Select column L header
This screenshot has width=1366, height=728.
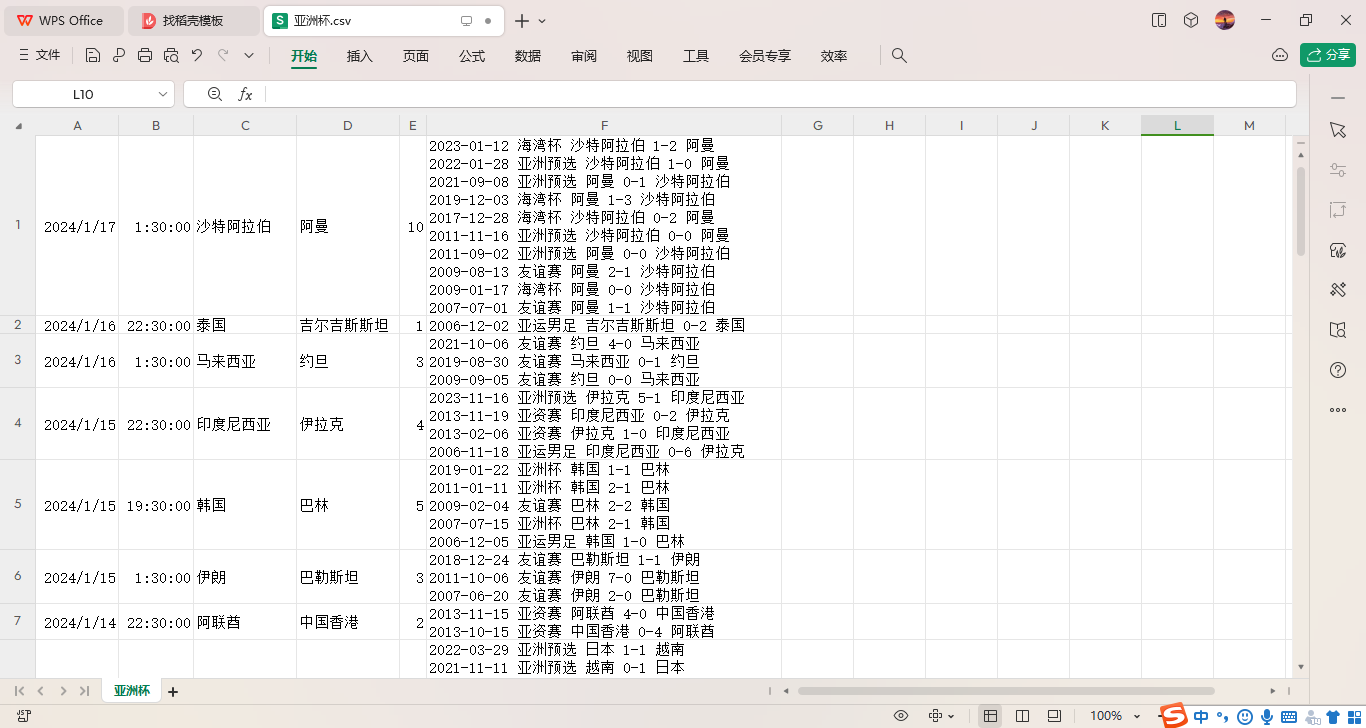coord(1177,125)
